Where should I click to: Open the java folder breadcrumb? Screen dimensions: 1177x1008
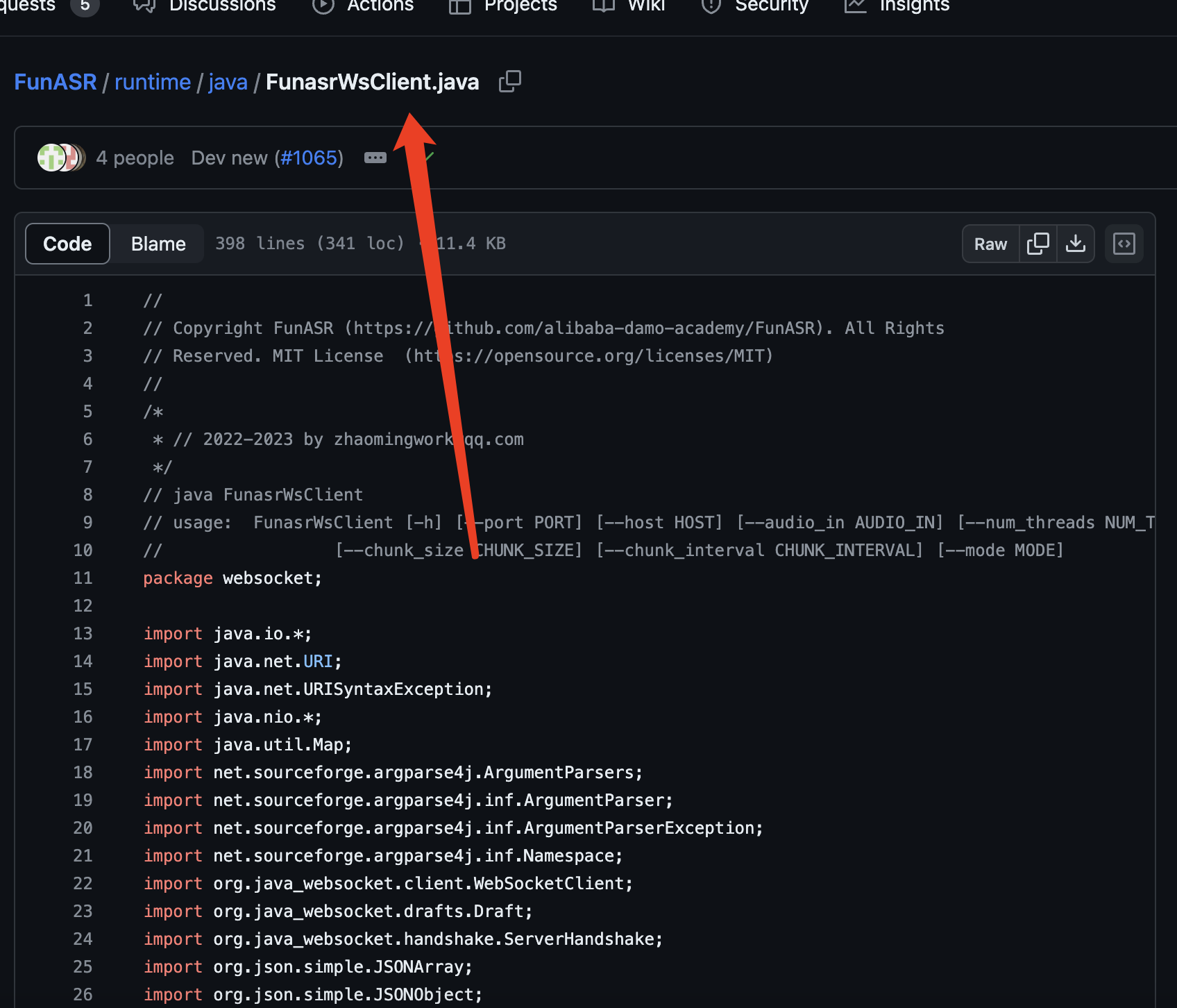point(228,82)
